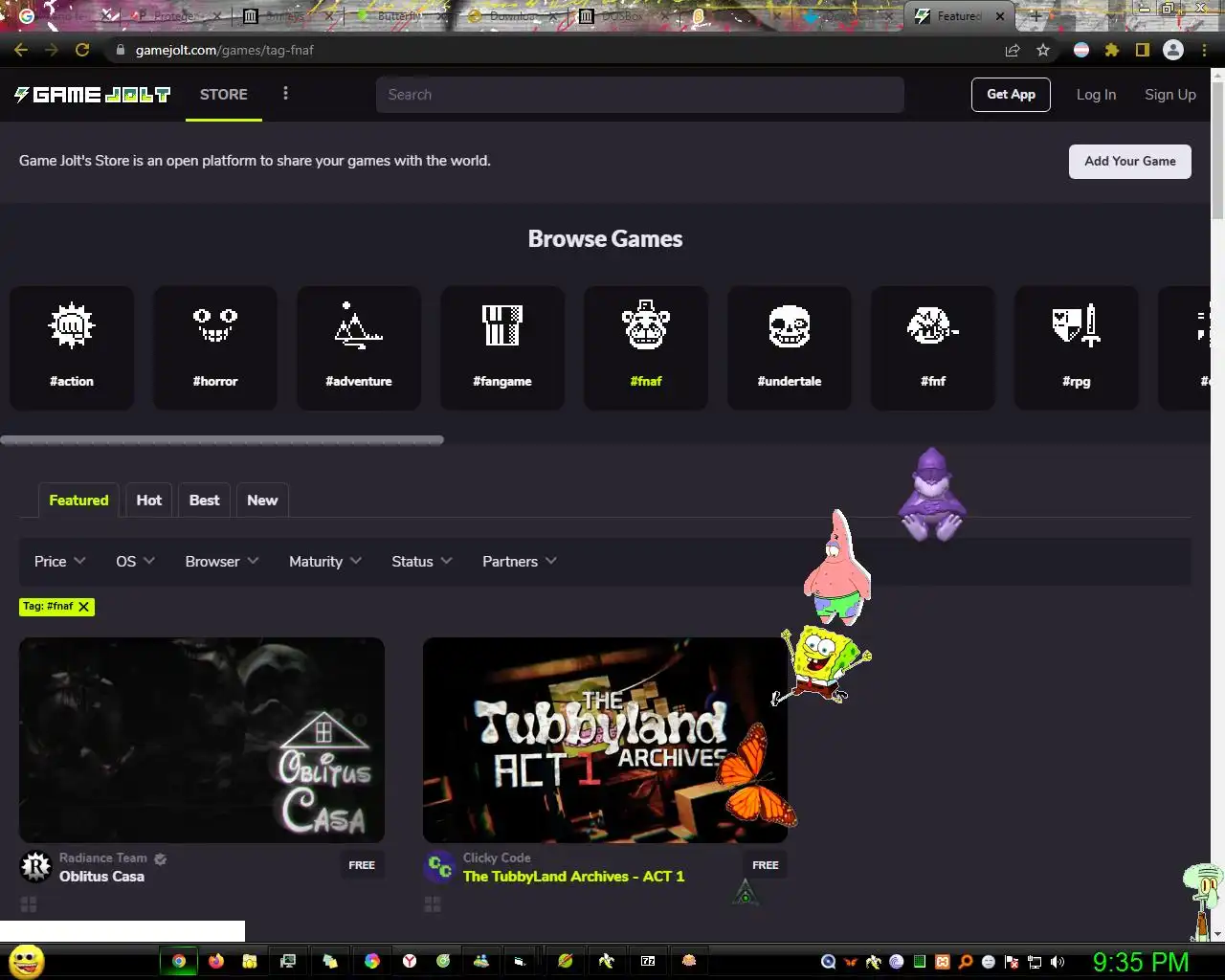This screenshot has width=1225, height=980.
Task: Click the volume speaker tray icon
Action: point(1058,962)
